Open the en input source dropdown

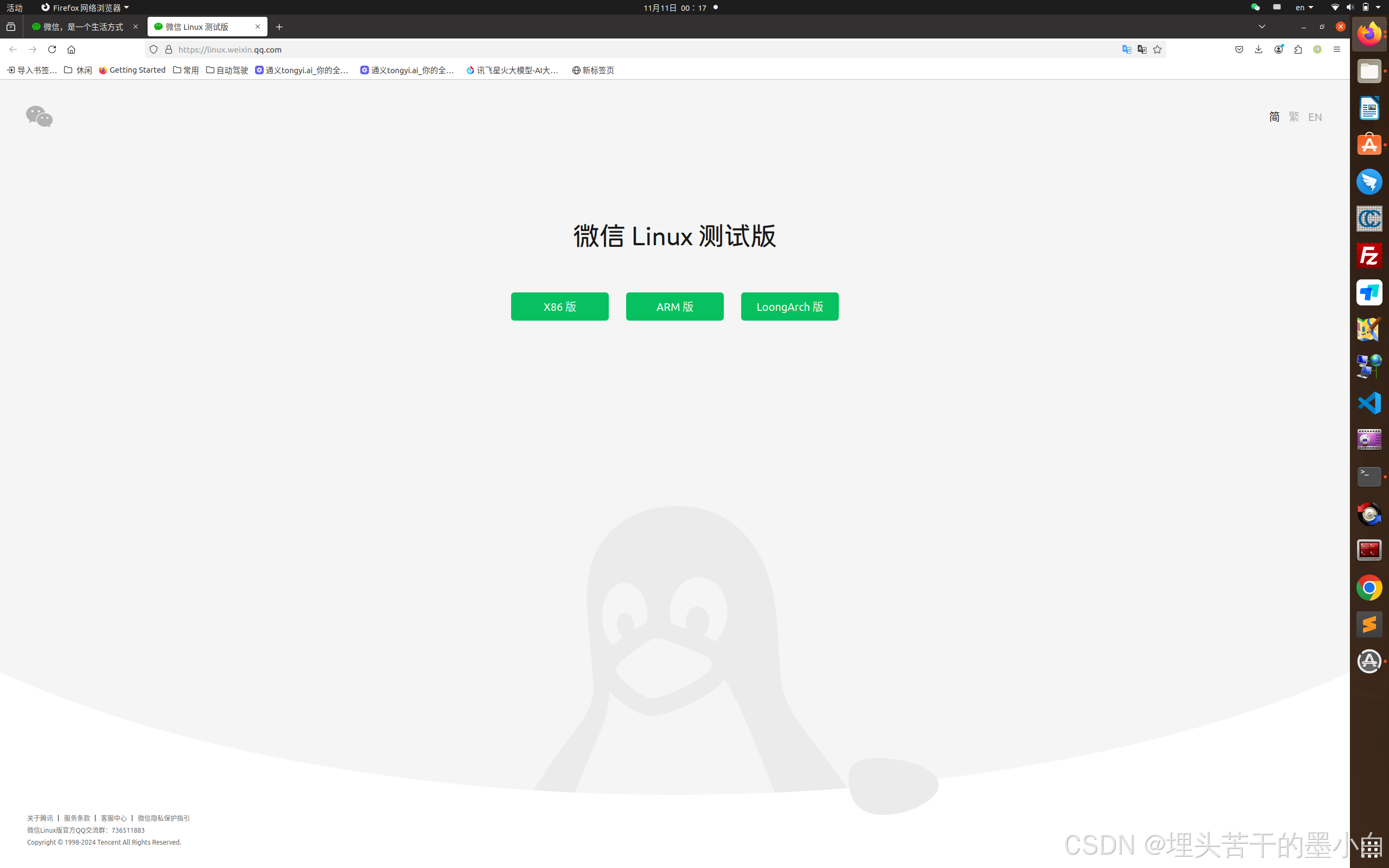pos(1304,8)
